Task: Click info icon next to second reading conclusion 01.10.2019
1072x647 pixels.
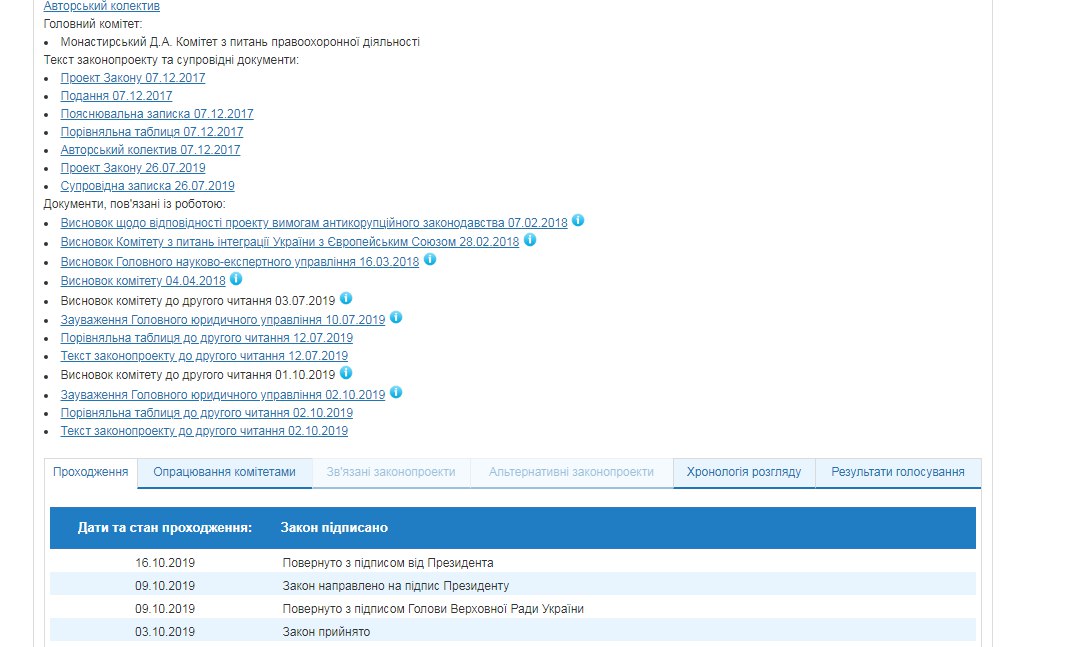Action: (346, 374)
